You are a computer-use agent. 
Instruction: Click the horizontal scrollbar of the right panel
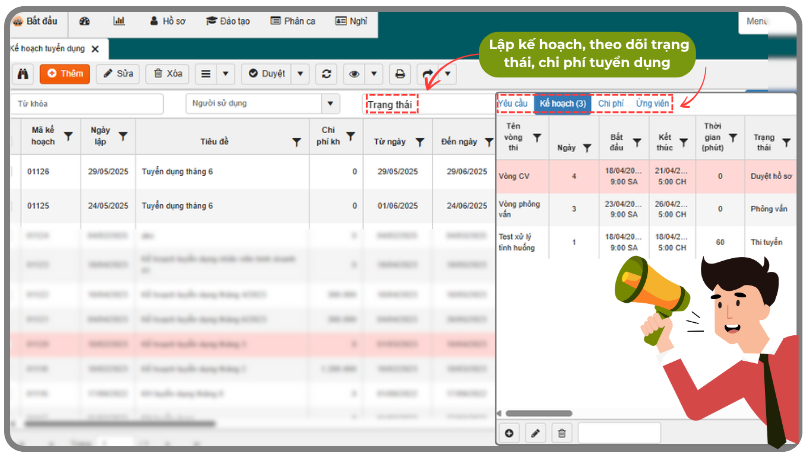[539, 414]
